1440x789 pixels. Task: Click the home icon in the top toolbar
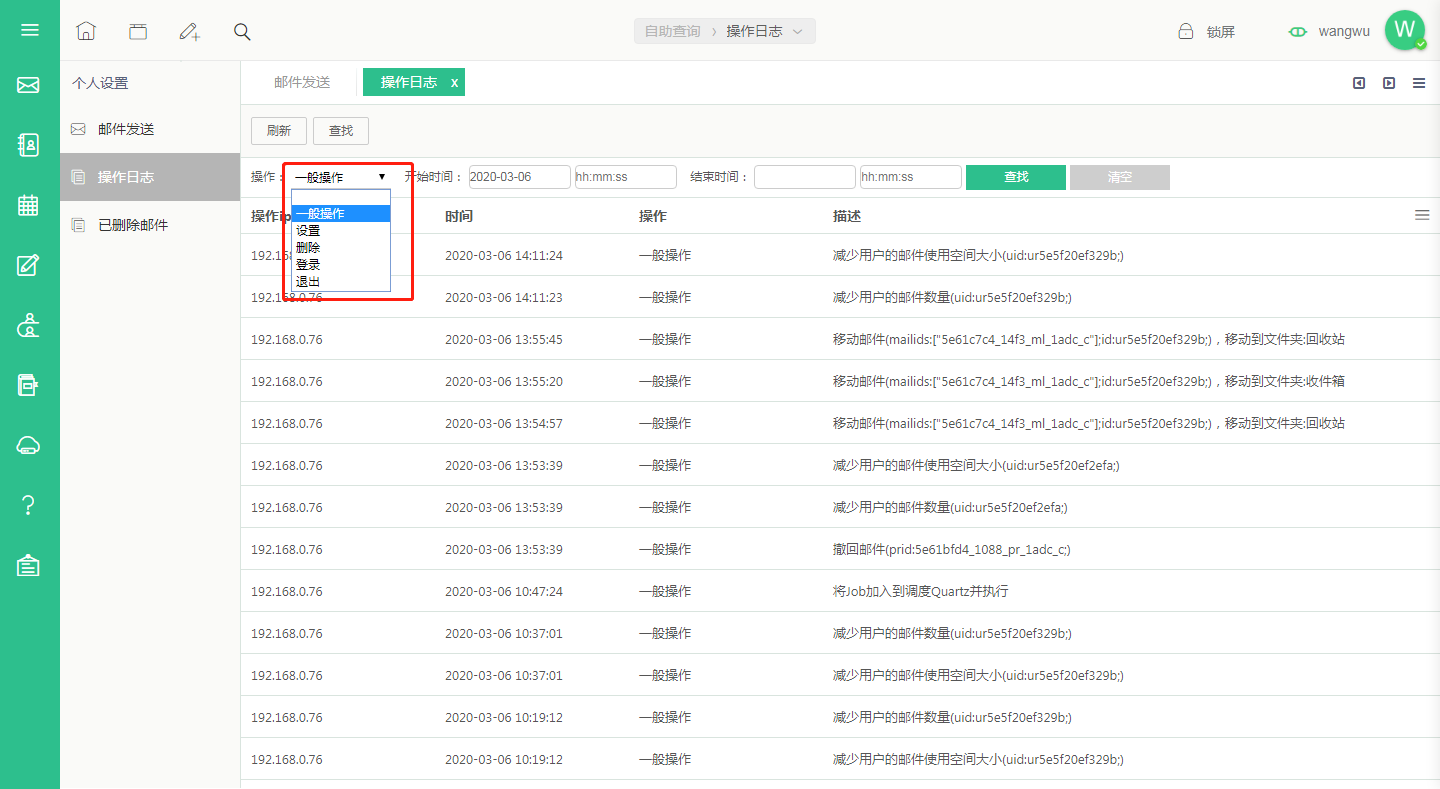coord(86,31)
